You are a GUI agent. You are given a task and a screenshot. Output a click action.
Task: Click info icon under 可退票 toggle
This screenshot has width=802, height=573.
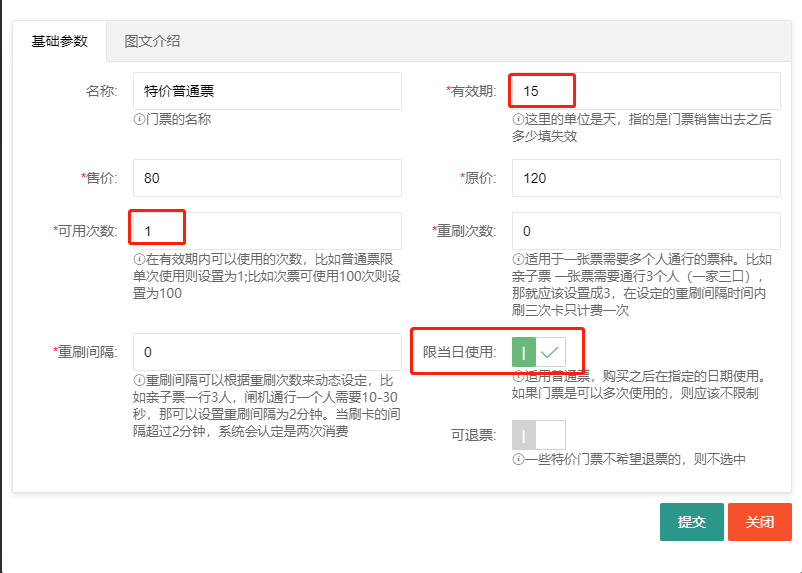(x=518, y=460)
